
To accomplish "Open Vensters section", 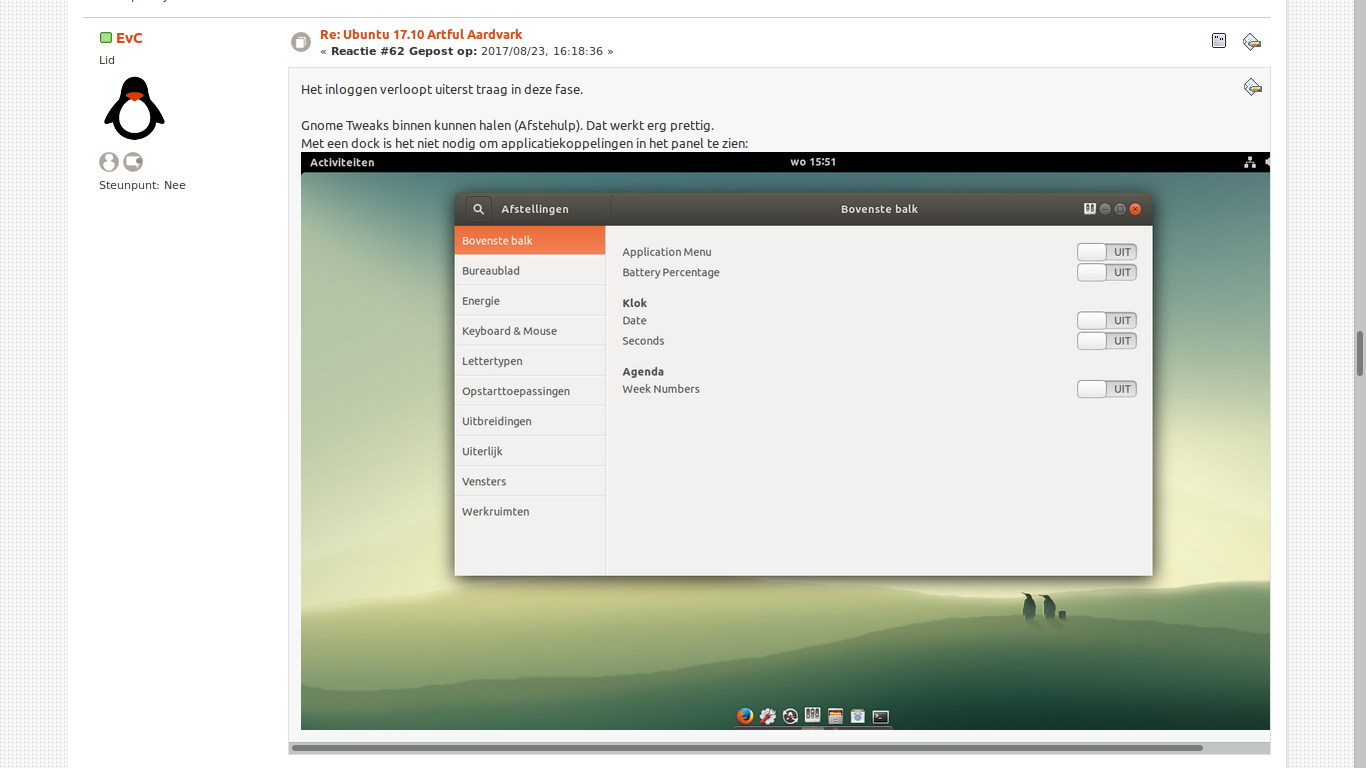I will [530, 480].
